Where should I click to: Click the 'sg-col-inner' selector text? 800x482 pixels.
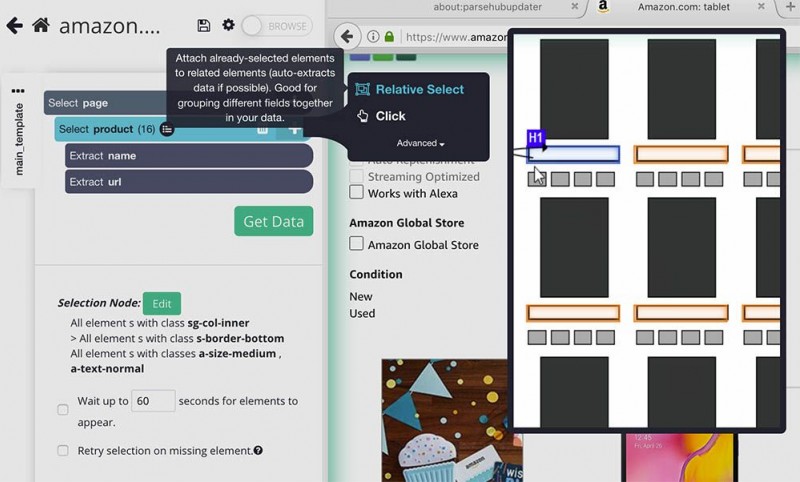click(218, 323)
